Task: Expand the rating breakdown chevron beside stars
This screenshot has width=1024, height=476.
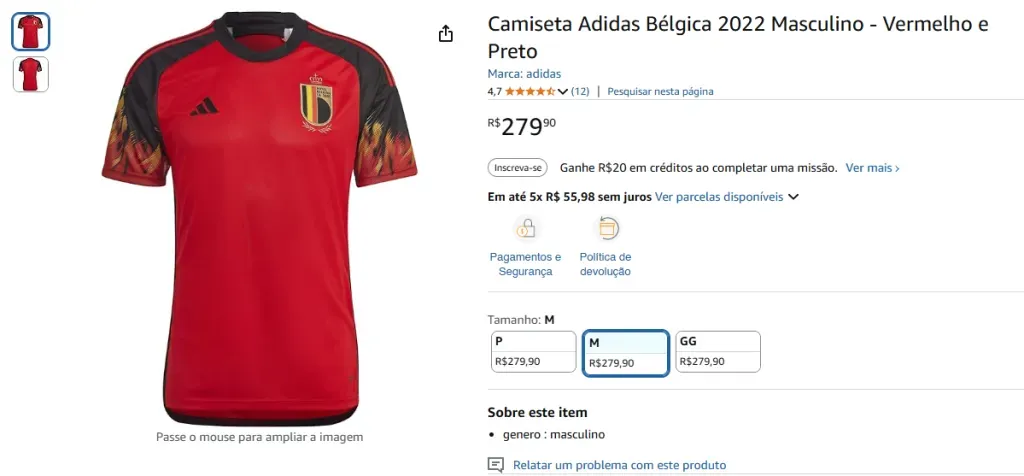Action: (563, 92)
